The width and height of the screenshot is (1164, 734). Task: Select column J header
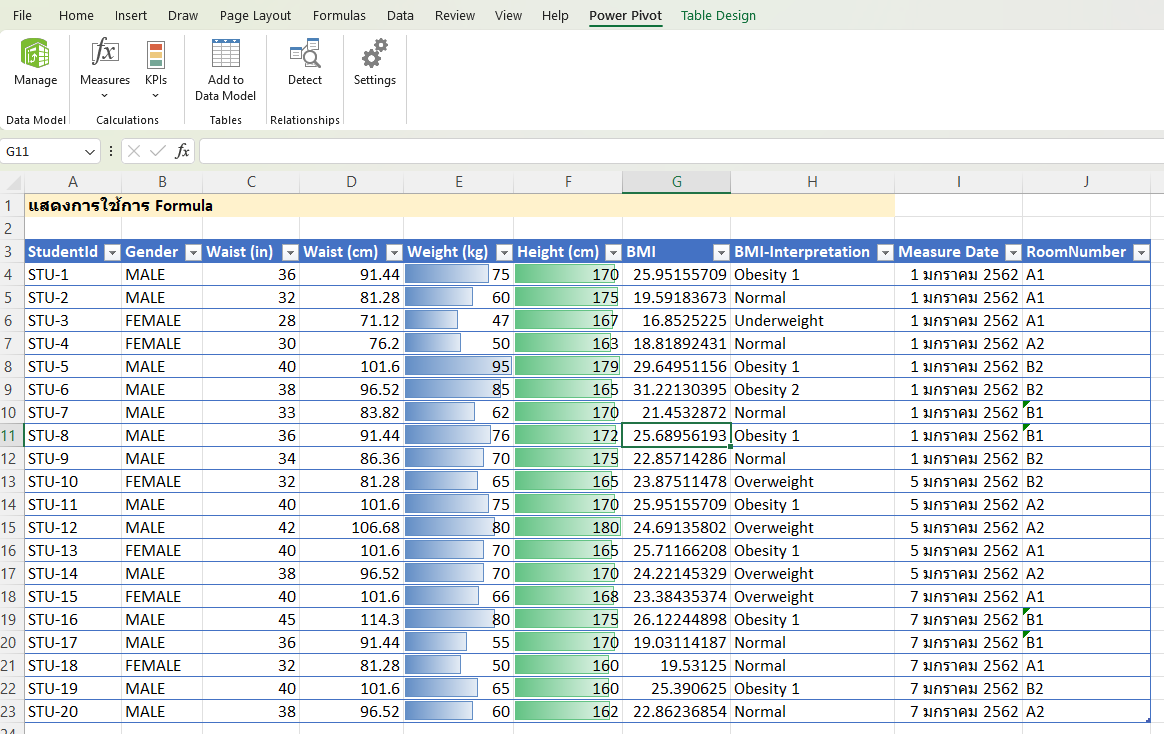[x=1086, y=182]
